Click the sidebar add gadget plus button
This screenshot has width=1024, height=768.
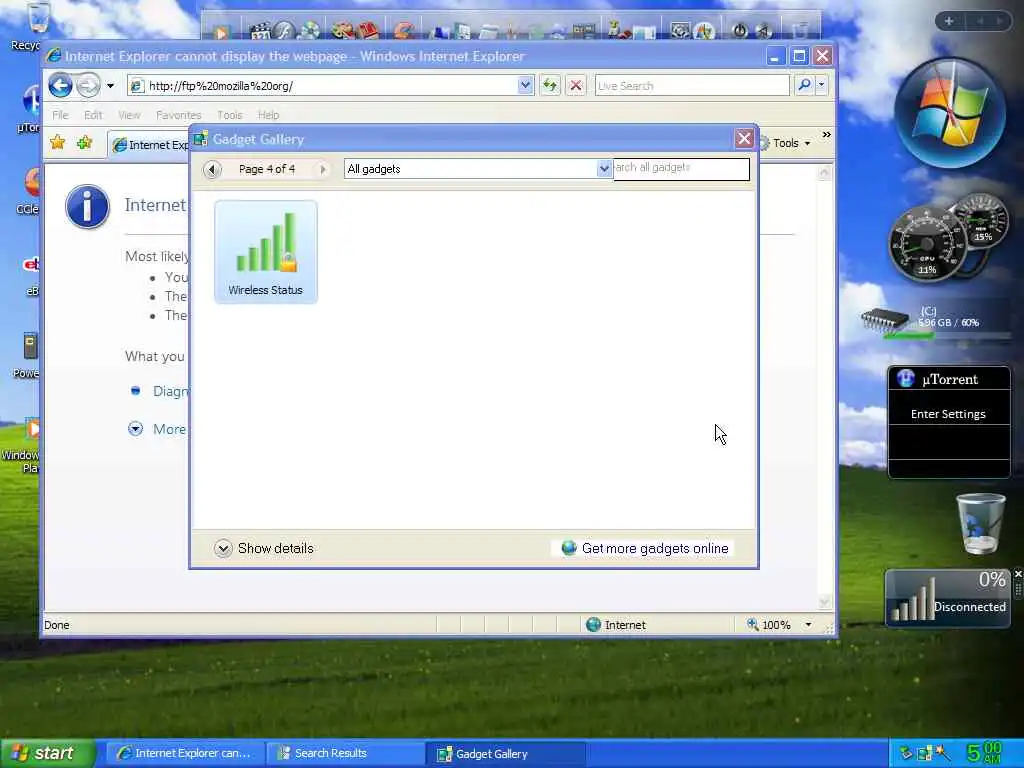[949, 21]
